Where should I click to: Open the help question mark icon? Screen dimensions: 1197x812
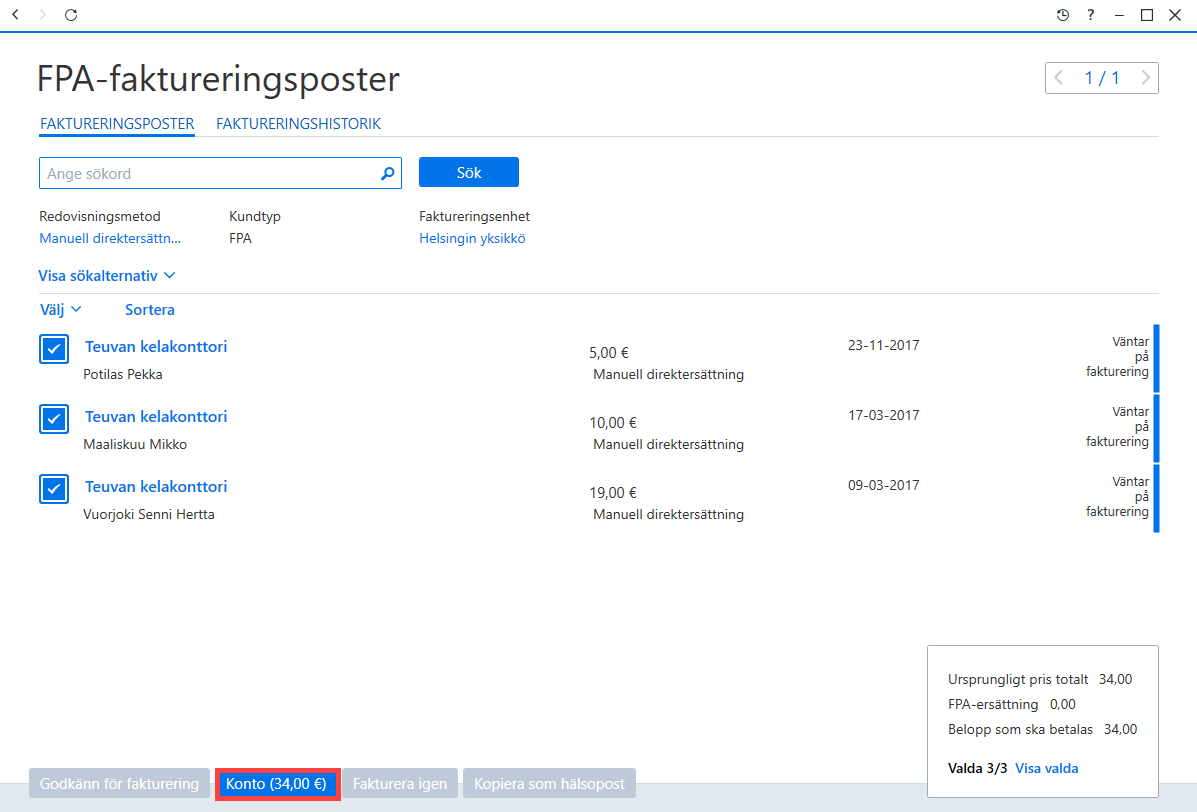[1091, 14]
